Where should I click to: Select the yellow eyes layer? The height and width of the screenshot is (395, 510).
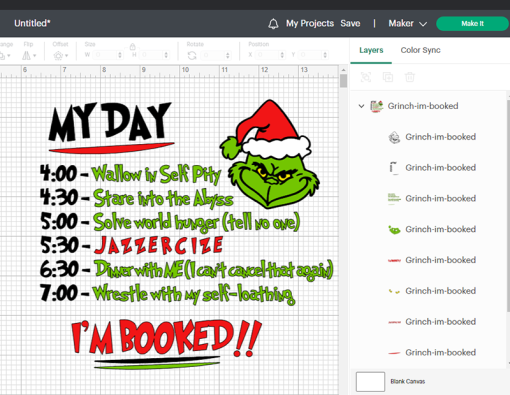432,291
